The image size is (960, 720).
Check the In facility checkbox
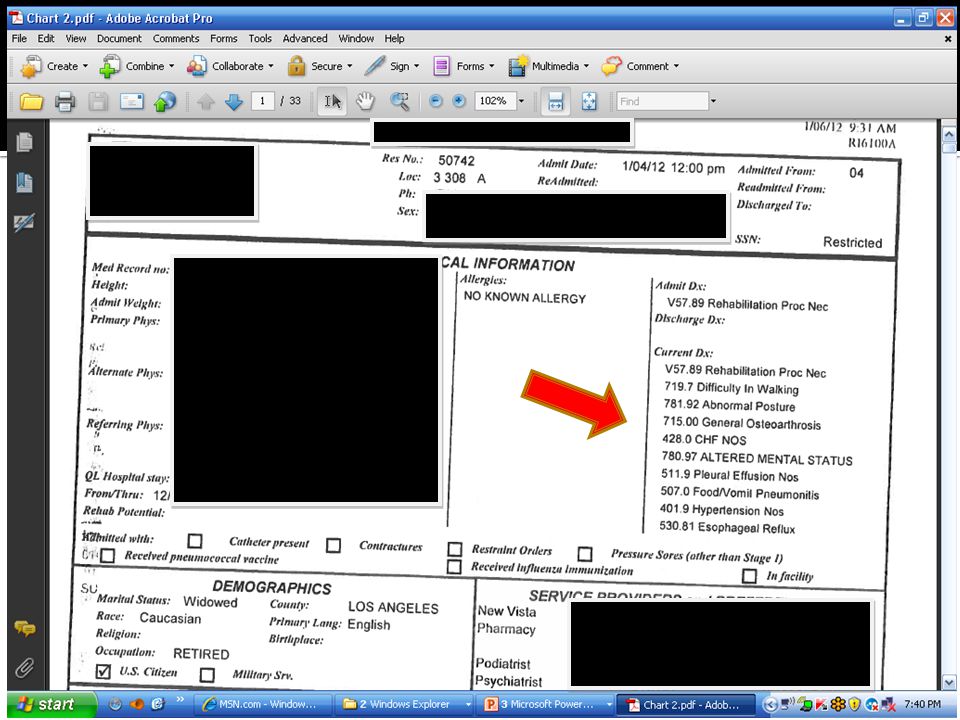[749, 576]
